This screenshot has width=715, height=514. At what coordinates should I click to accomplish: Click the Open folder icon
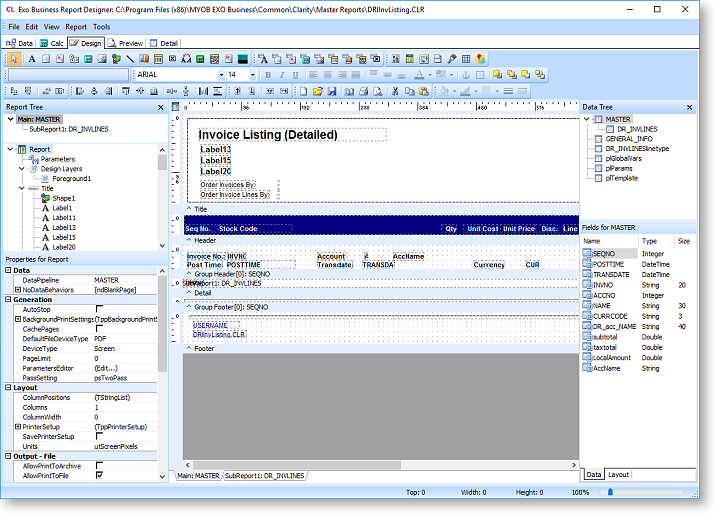point(317,91)
